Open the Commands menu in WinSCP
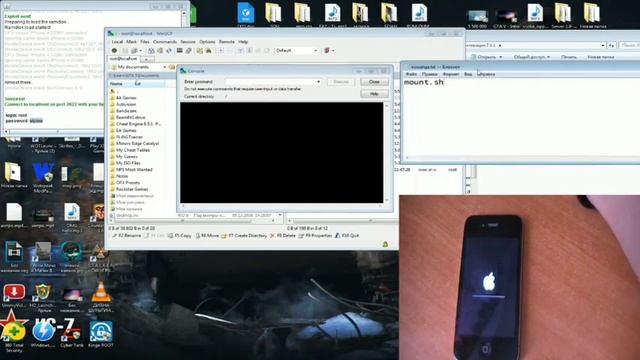The image size is (640, 360). click(165, 42)
